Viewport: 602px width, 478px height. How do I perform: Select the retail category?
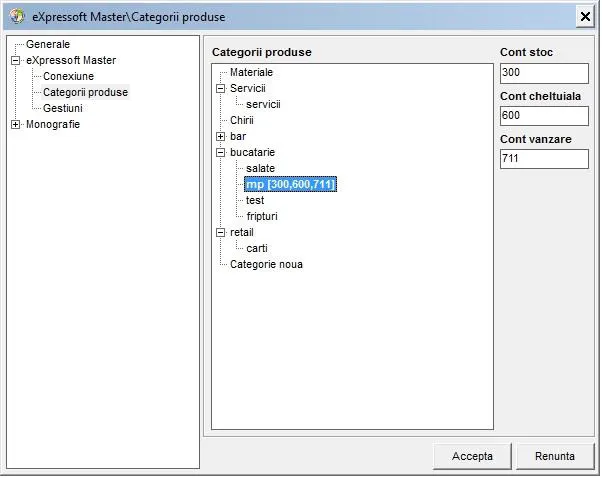[x=241, y=233]
